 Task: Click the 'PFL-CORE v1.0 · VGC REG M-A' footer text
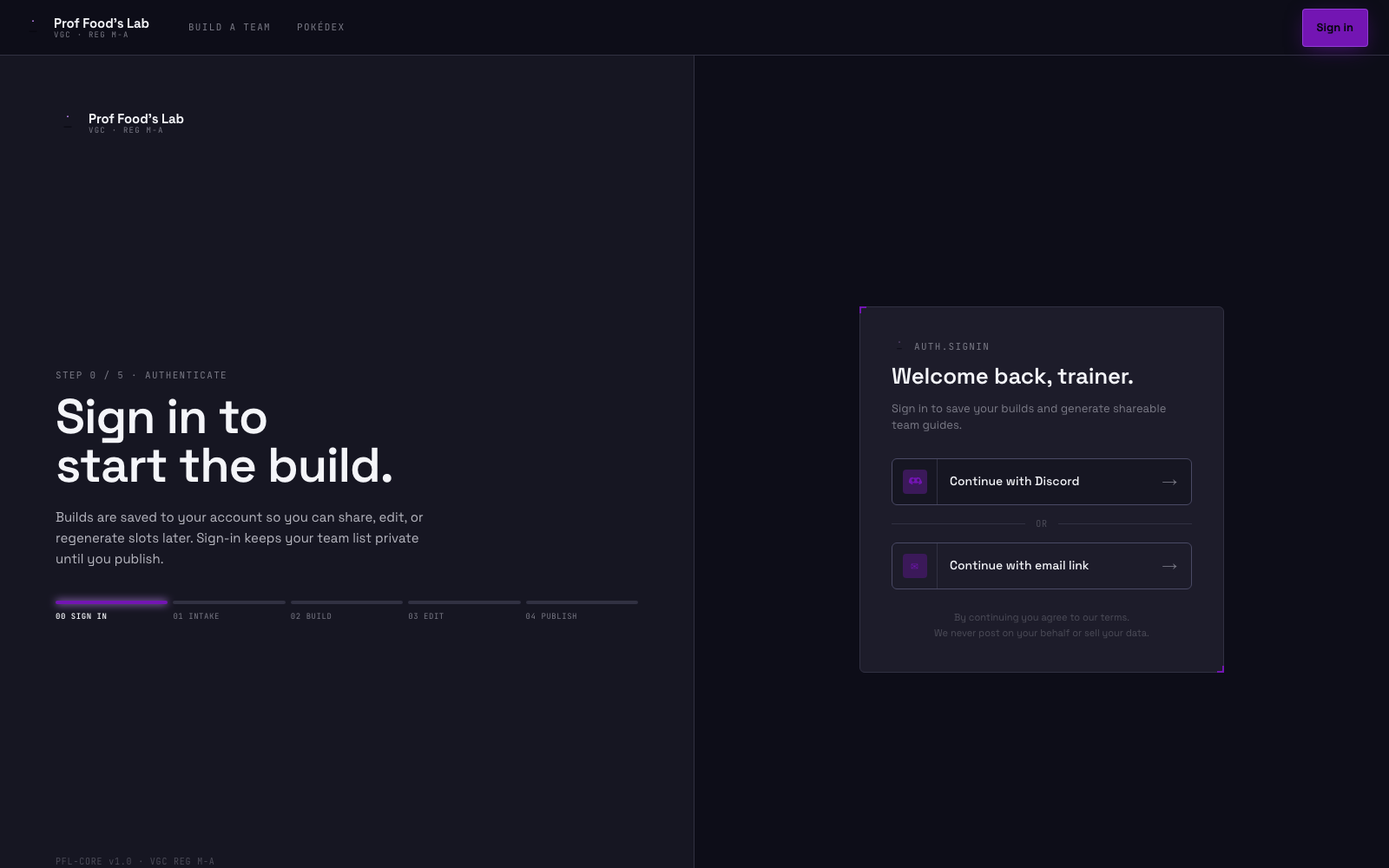[x=135, y=861]
